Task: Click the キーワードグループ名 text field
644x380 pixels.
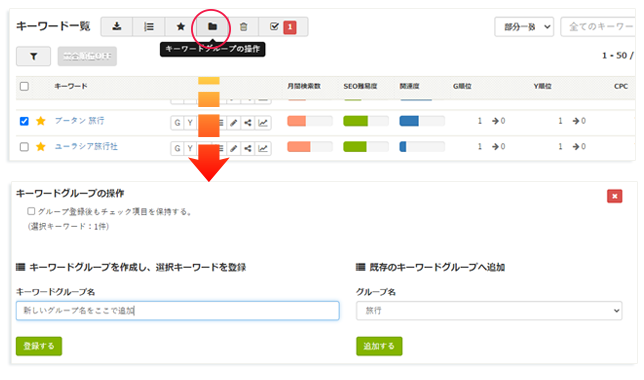Action: (177, 311)
